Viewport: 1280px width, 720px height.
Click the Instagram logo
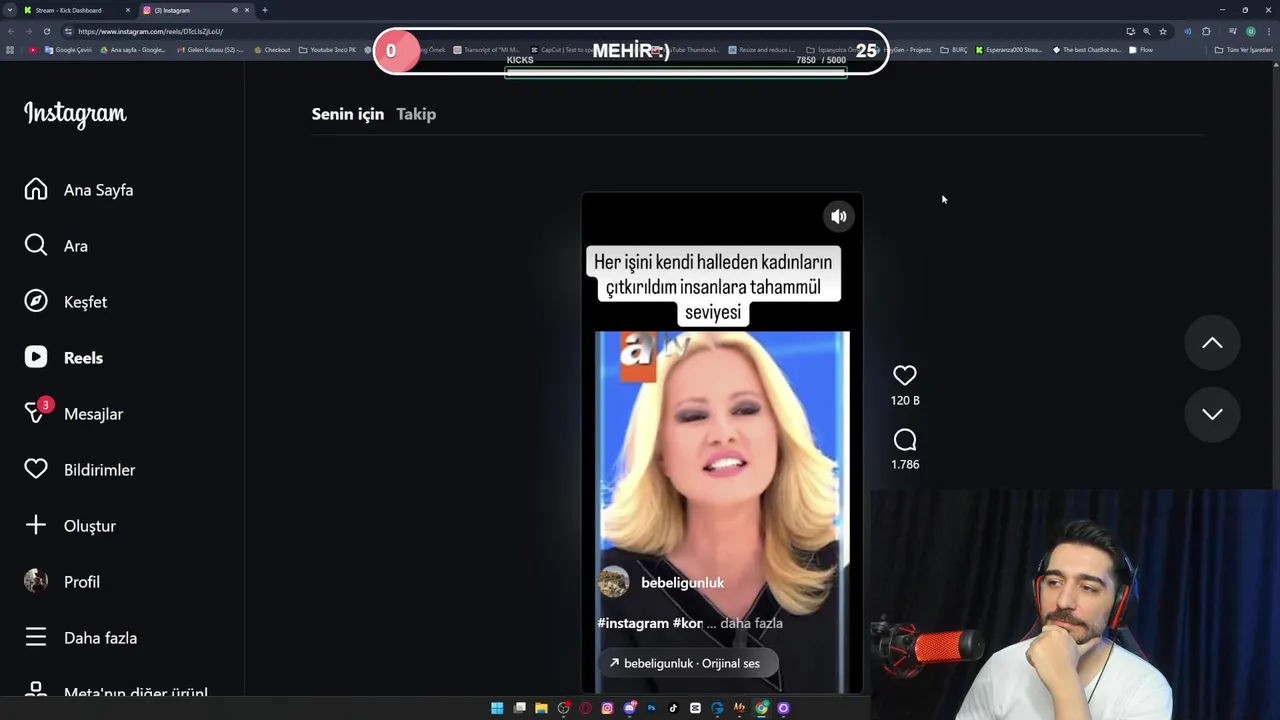click(75, 114)
